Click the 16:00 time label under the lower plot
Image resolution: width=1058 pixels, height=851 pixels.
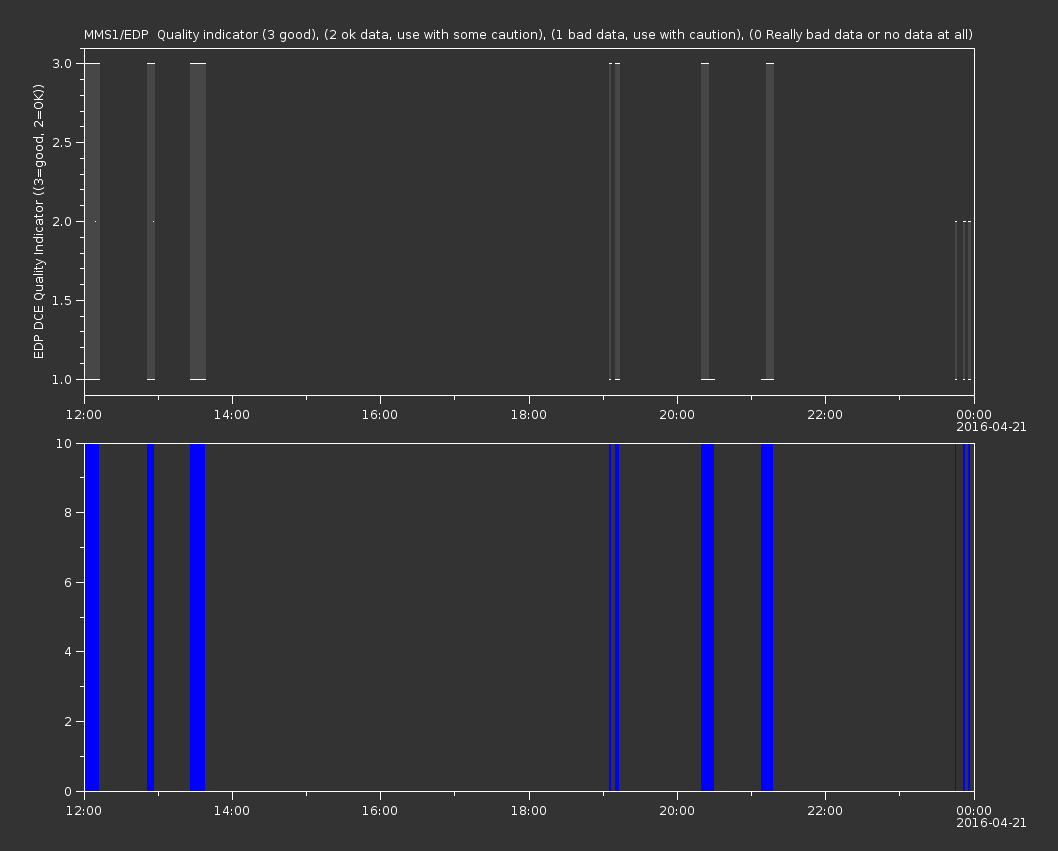click(x=380, y=811)
